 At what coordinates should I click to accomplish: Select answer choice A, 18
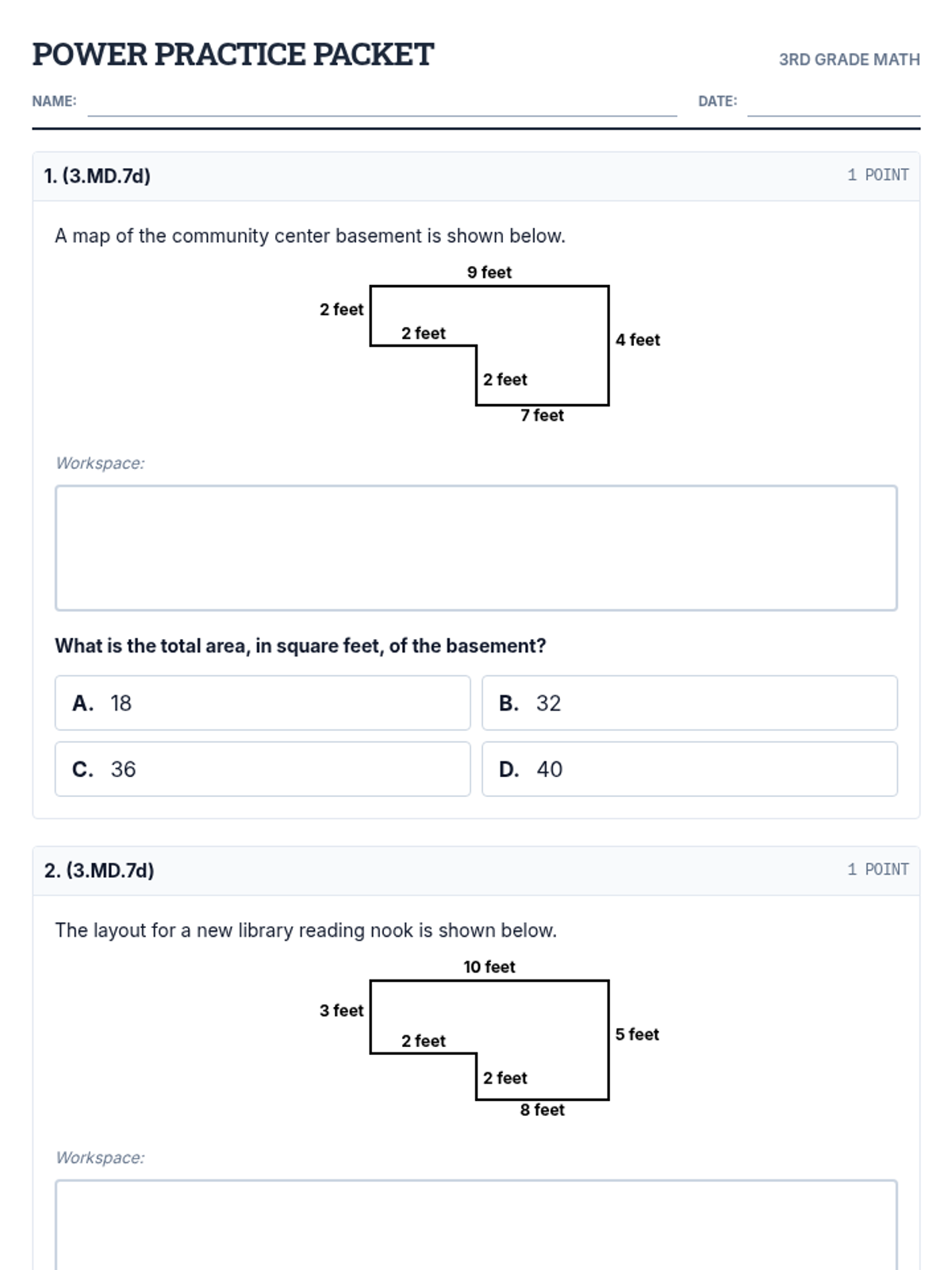(x=263, y=702)
